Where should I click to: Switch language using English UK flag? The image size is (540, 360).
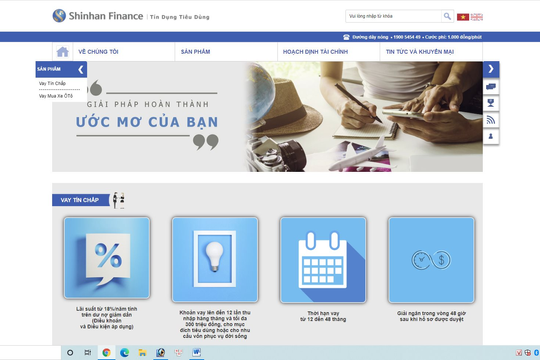click(477, 17)
